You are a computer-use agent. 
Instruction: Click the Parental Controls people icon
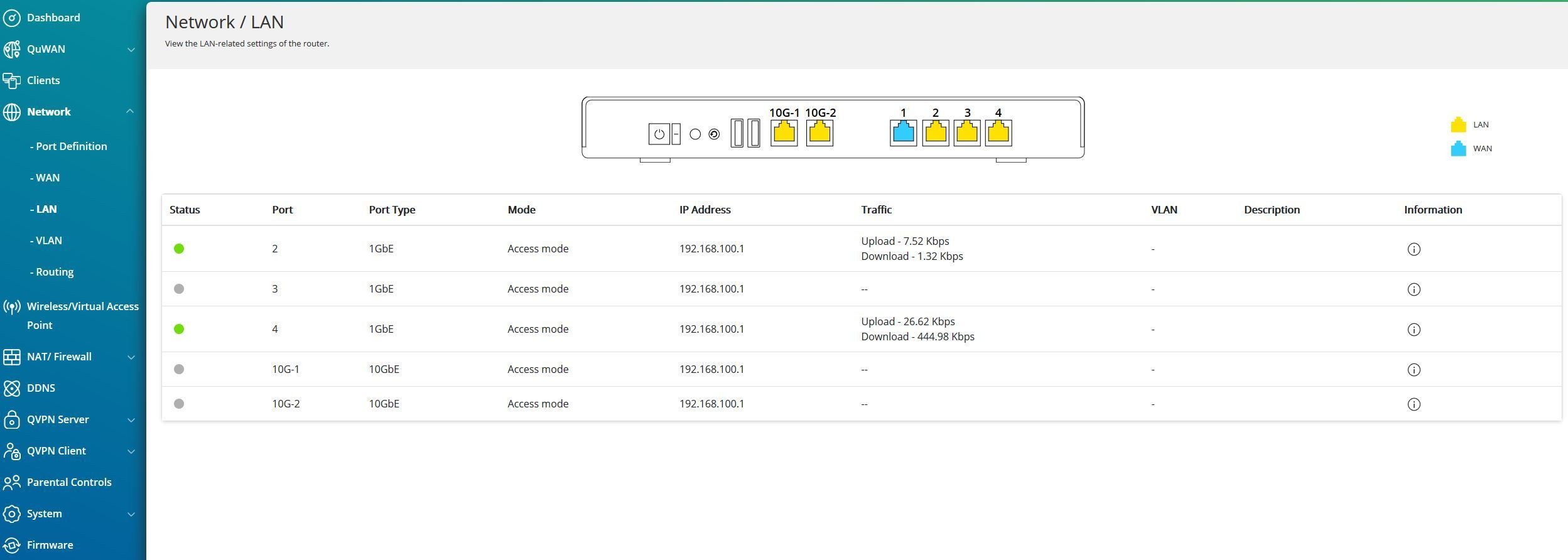11,482
